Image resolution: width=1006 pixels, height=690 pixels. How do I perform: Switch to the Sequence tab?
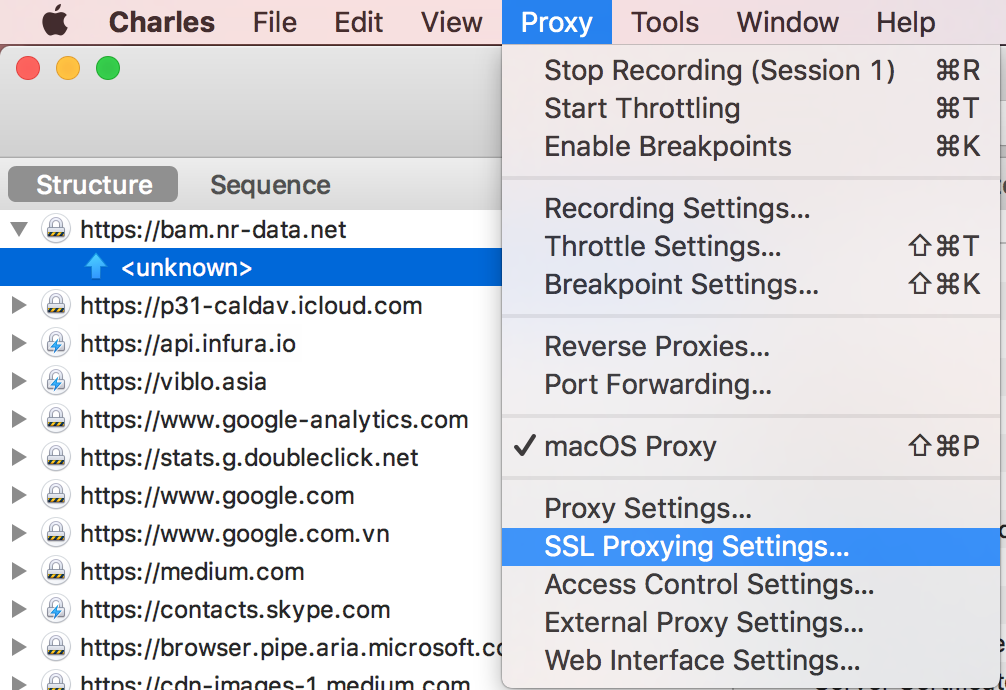270,185
